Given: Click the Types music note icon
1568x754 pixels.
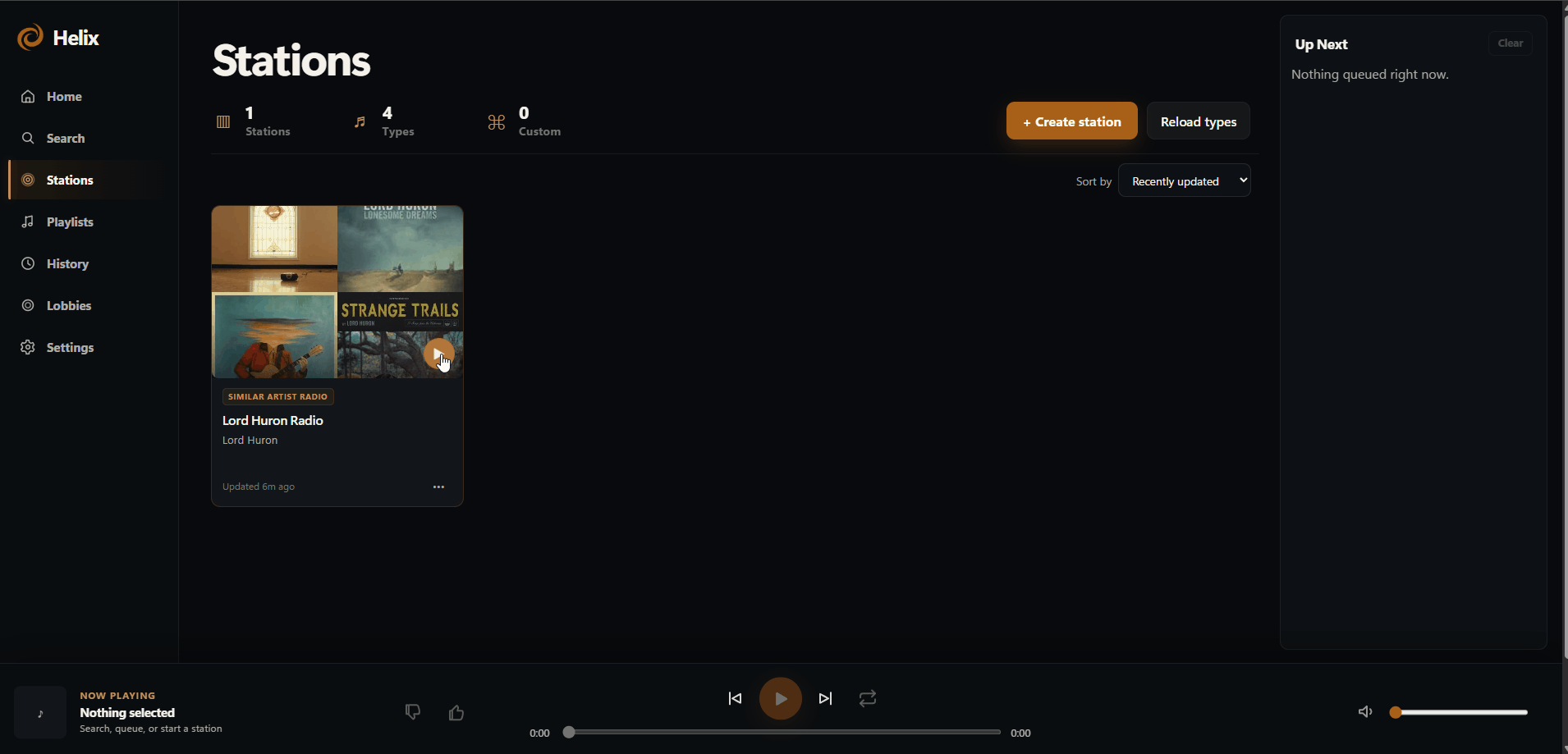Looking at the screenshot, I should click(360, 121).
